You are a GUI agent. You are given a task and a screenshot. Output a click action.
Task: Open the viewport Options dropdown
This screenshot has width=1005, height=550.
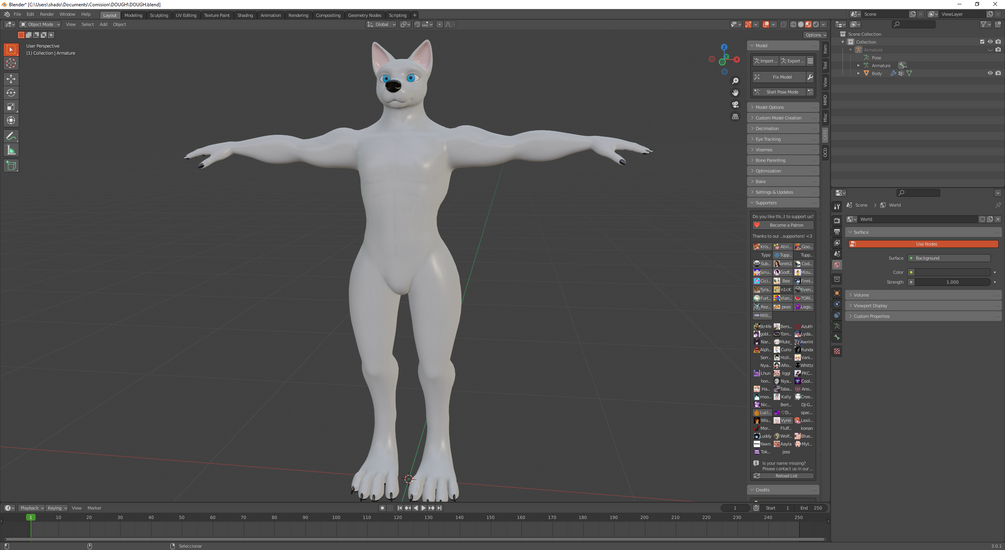point(815,35)
